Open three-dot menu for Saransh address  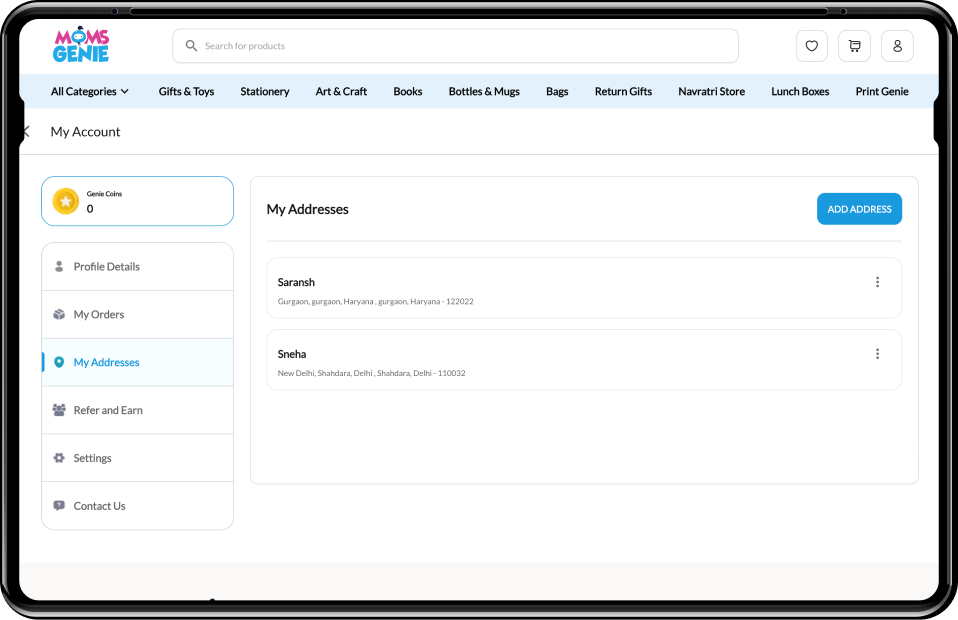tap(877, 282)
